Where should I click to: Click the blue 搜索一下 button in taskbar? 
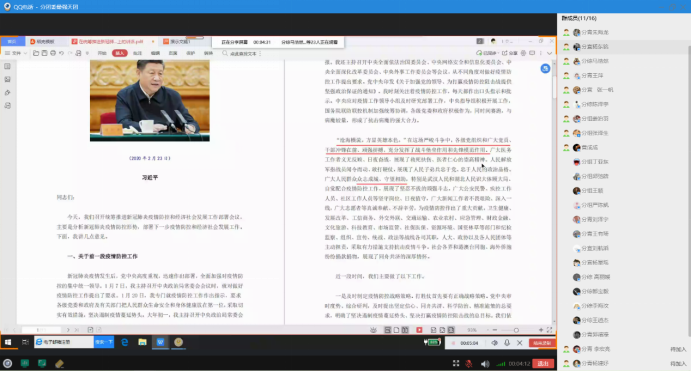[104, 342]
